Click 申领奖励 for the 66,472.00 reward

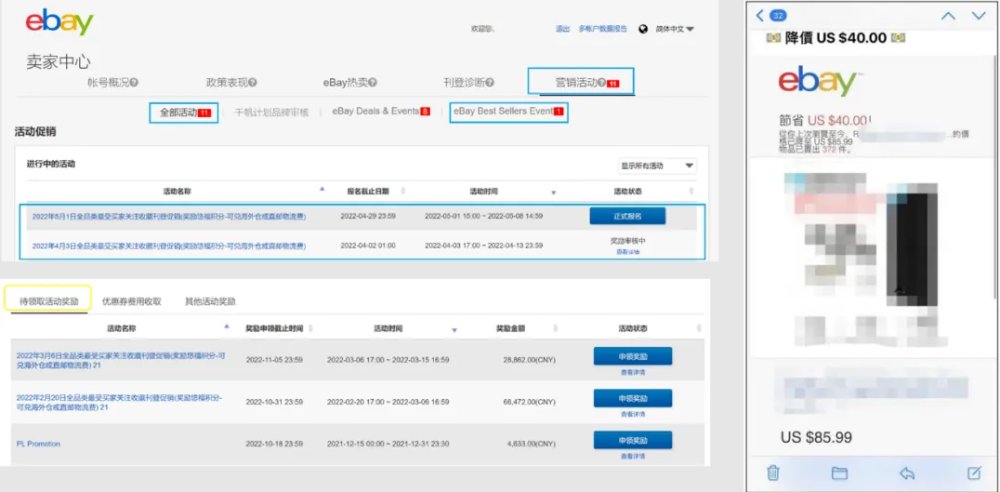(x=633, y=398)
